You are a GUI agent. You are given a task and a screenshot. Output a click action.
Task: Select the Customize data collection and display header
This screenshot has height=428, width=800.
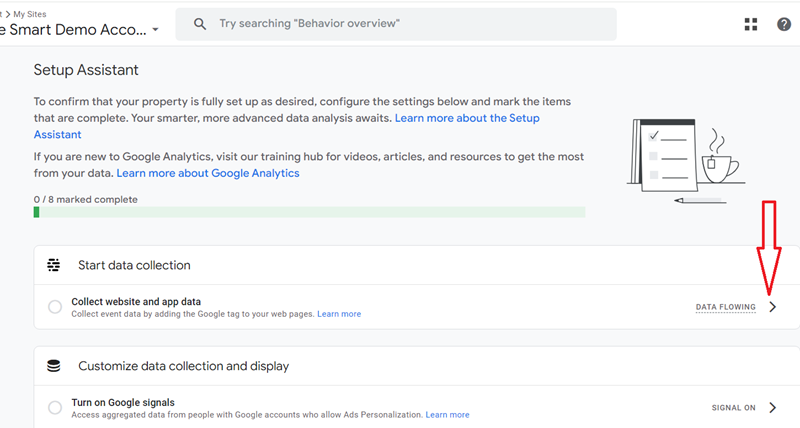tap(184, 366)
